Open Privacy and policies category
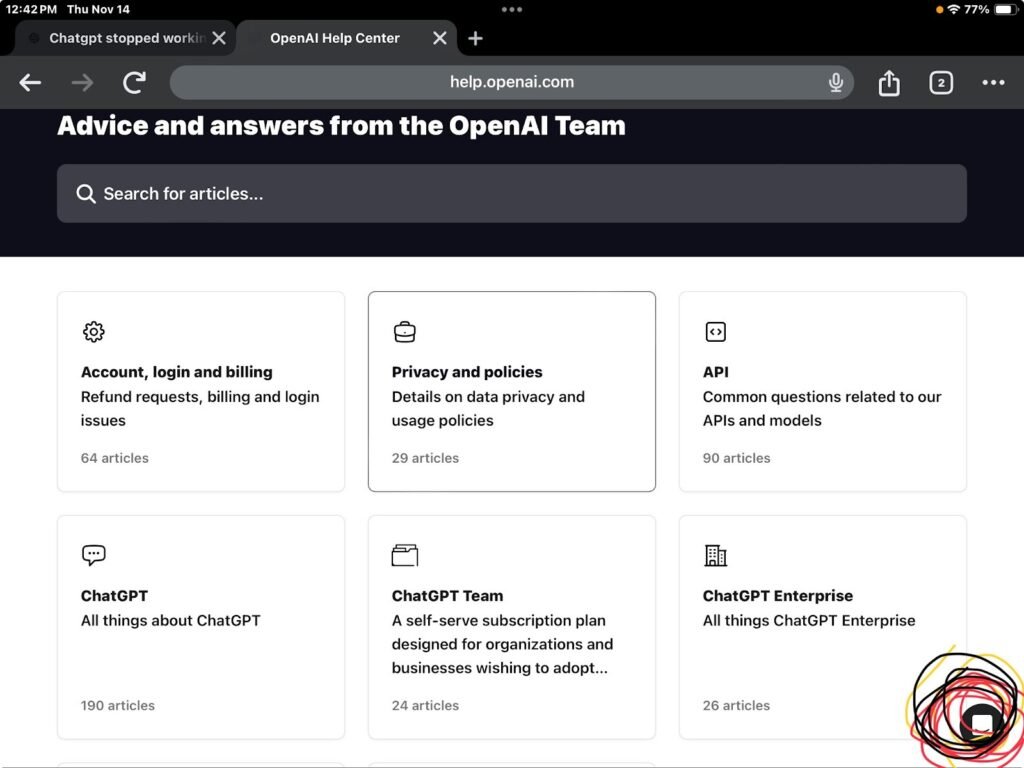Screen dimensions: 1024x768 511,392
